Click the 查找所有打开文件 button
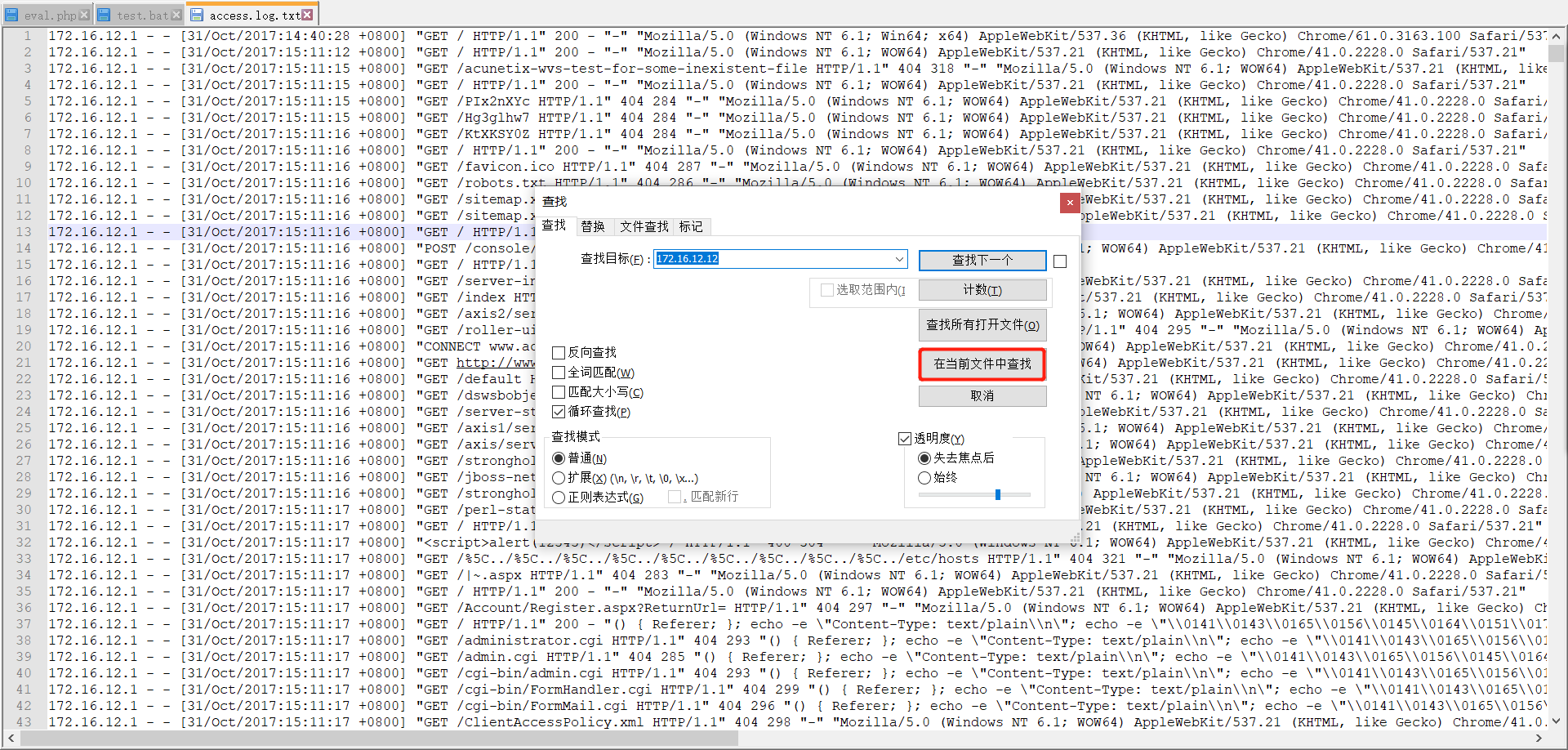 pyautogui.click(x=982, y=325)
